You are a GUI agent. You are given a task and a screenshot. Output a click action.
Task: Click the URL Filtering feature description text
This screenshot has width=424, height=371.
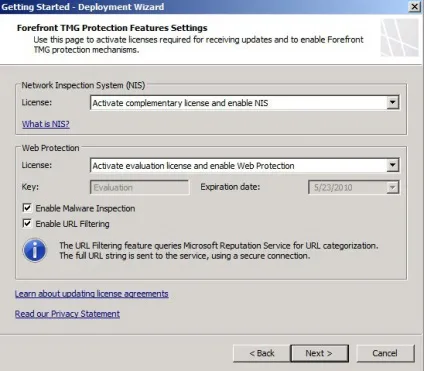pos(219,251)
